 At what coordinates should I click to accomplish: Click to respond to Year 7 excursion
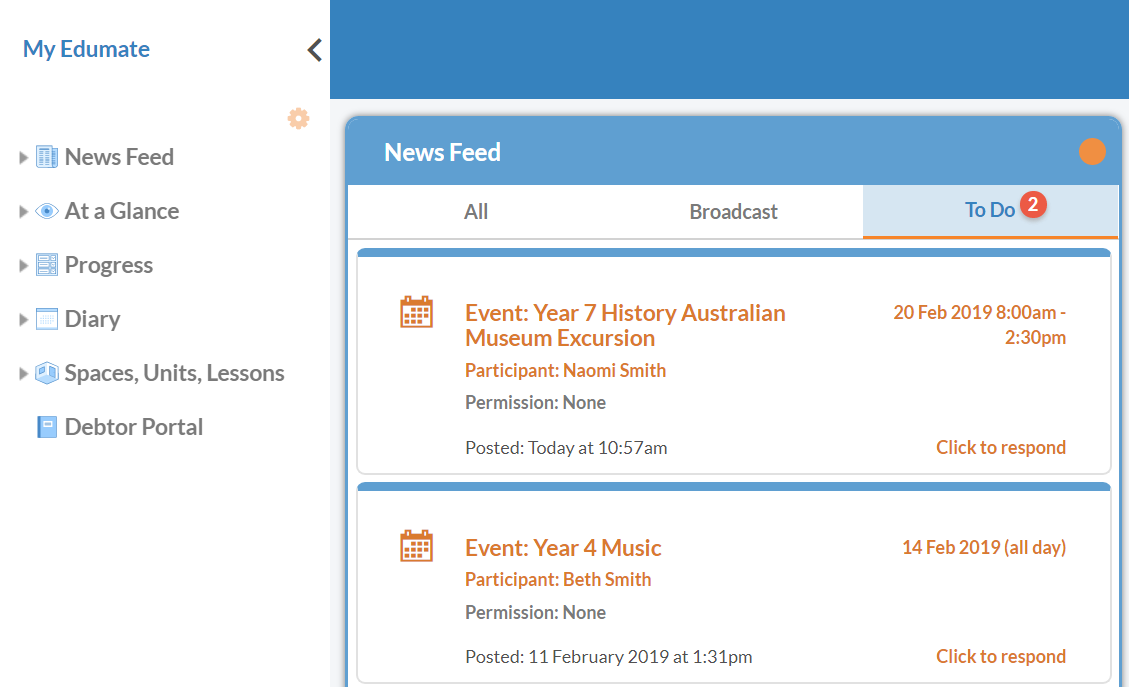(x=1000, y=447)
